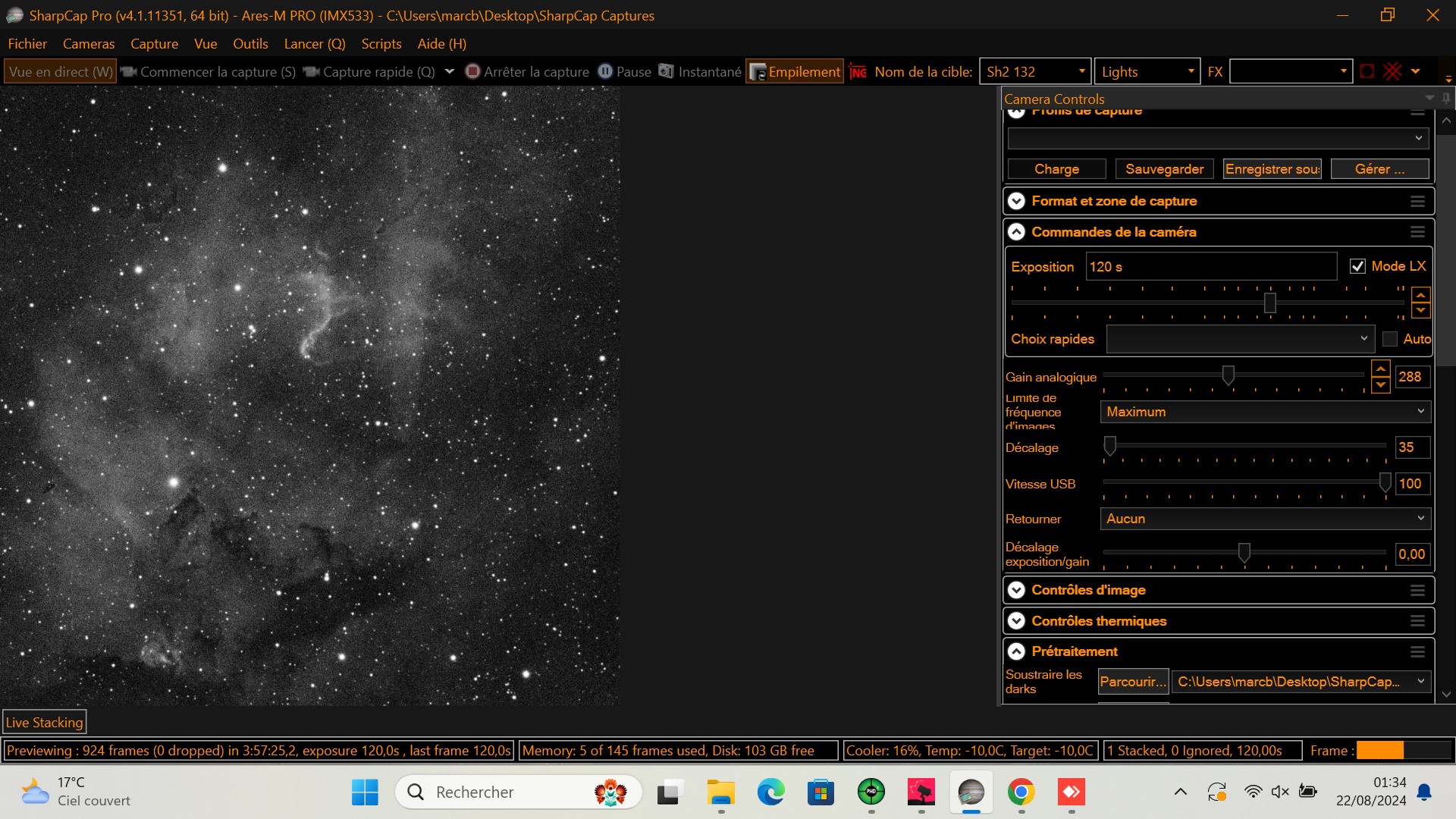Open the Vue menu

coord(206,44)
